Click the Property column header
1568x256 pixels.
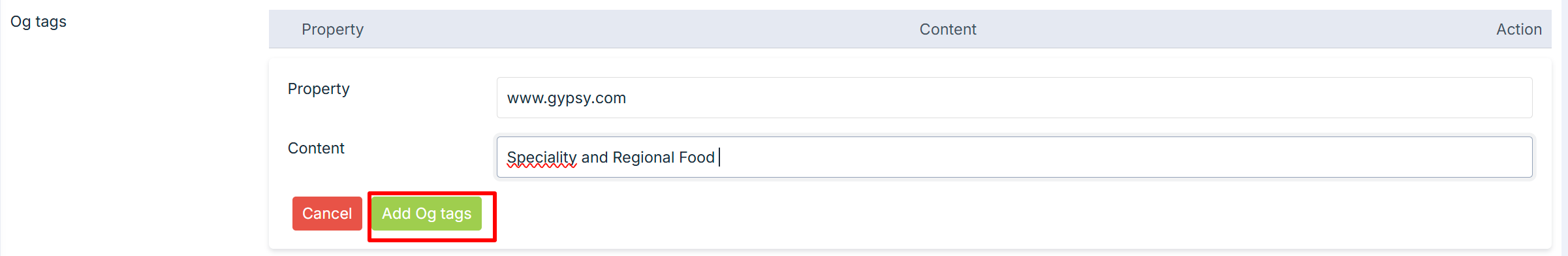[x=332, y=29]
